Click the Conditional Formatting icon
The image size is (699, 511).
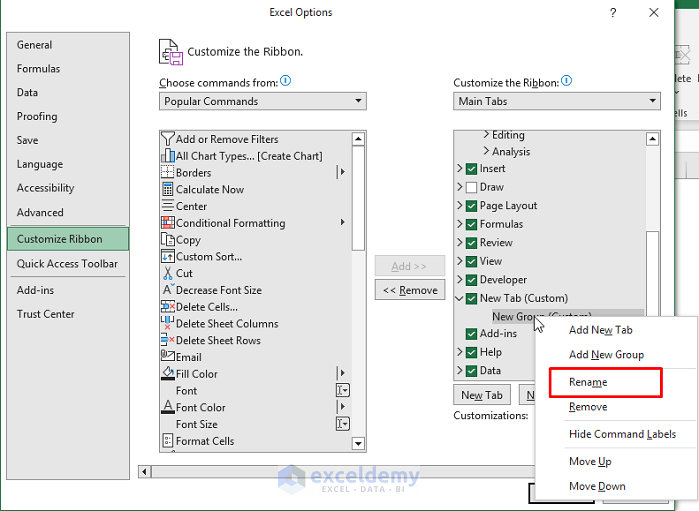click(168, 223)
